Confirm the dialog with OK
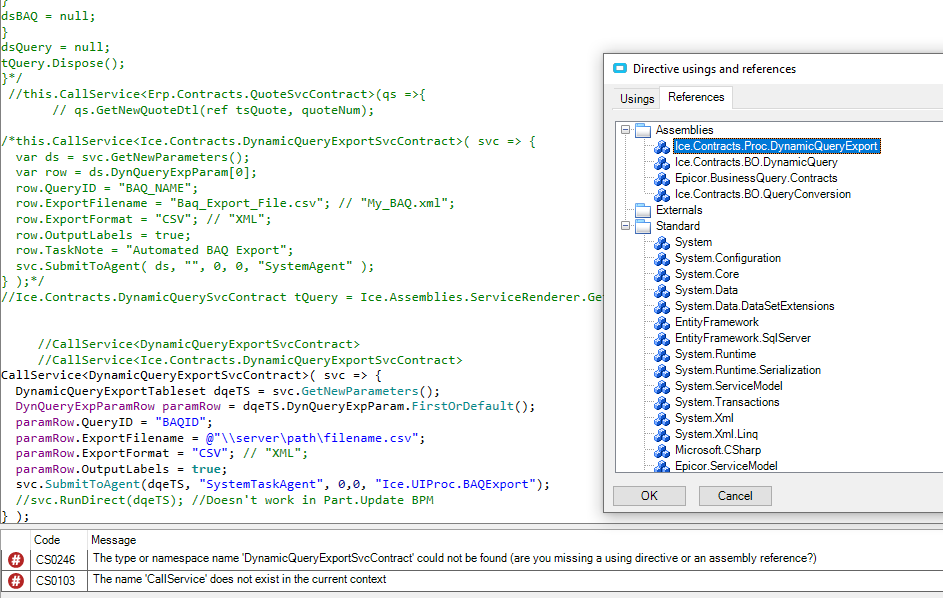This screenshot has height=598, width=943. click(649, 496)
